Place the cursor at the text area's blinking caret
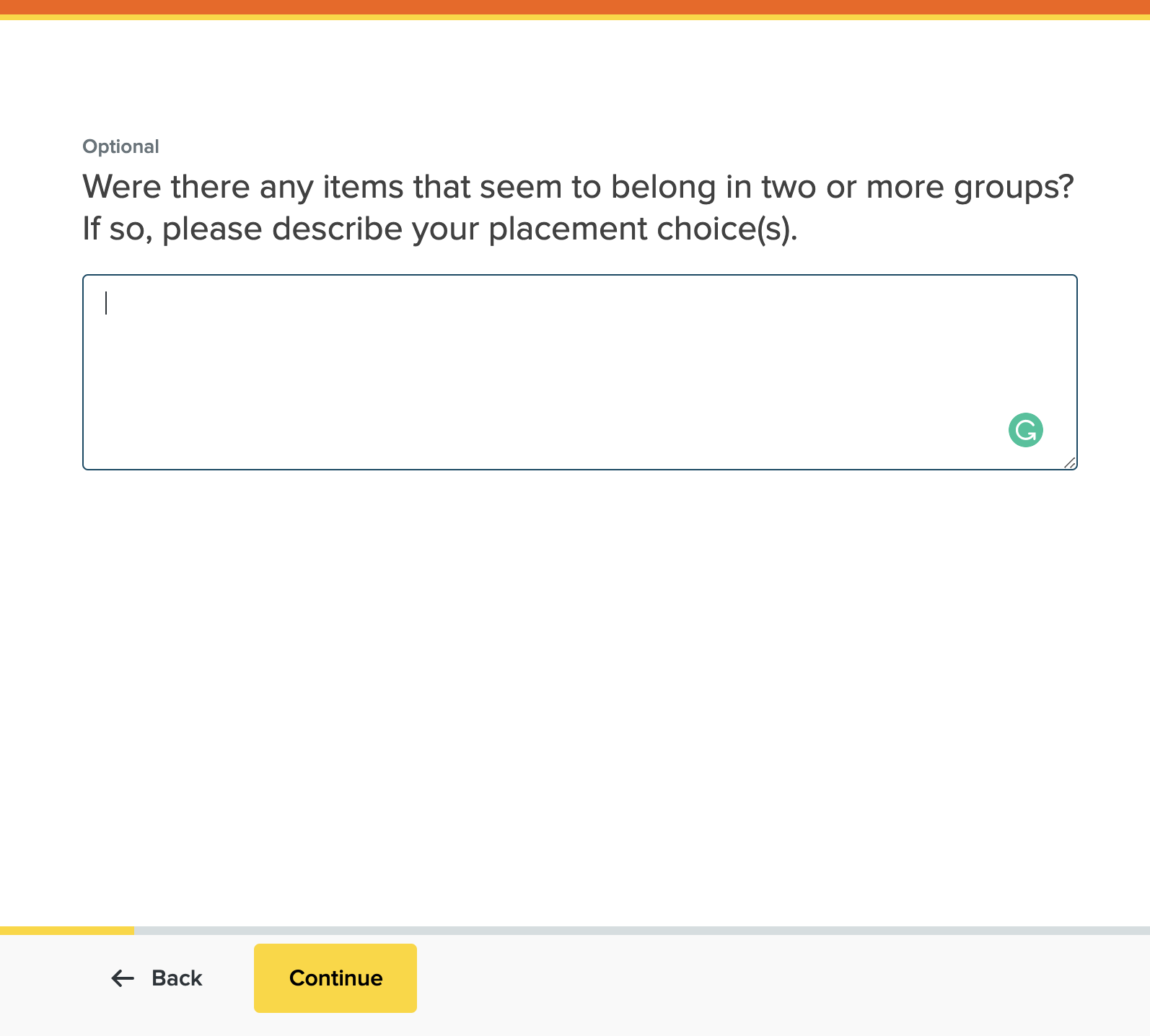This screenshot has width=1150, height=1036. click(106, 303)
